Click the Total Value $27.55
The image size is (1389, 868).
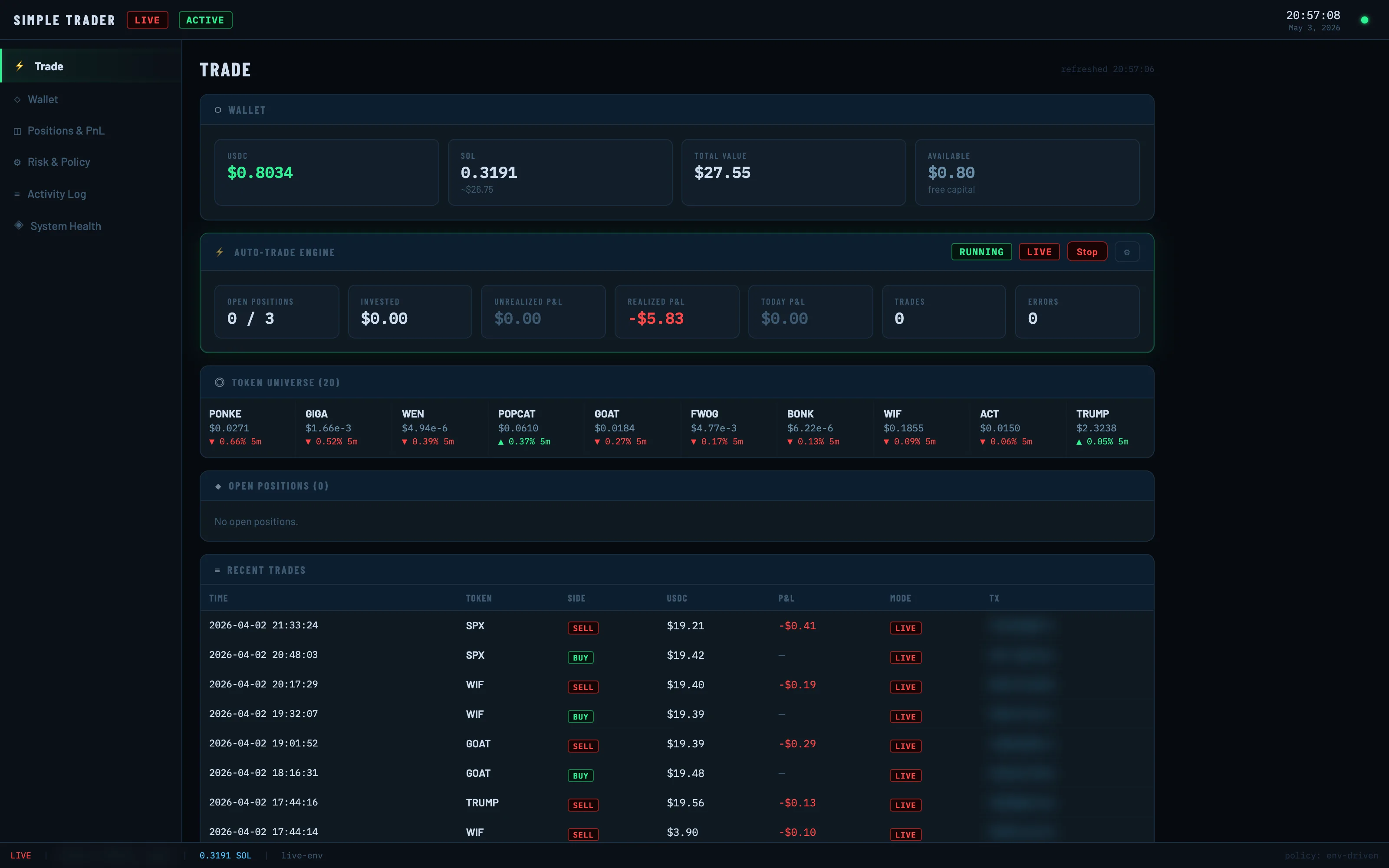723,173
